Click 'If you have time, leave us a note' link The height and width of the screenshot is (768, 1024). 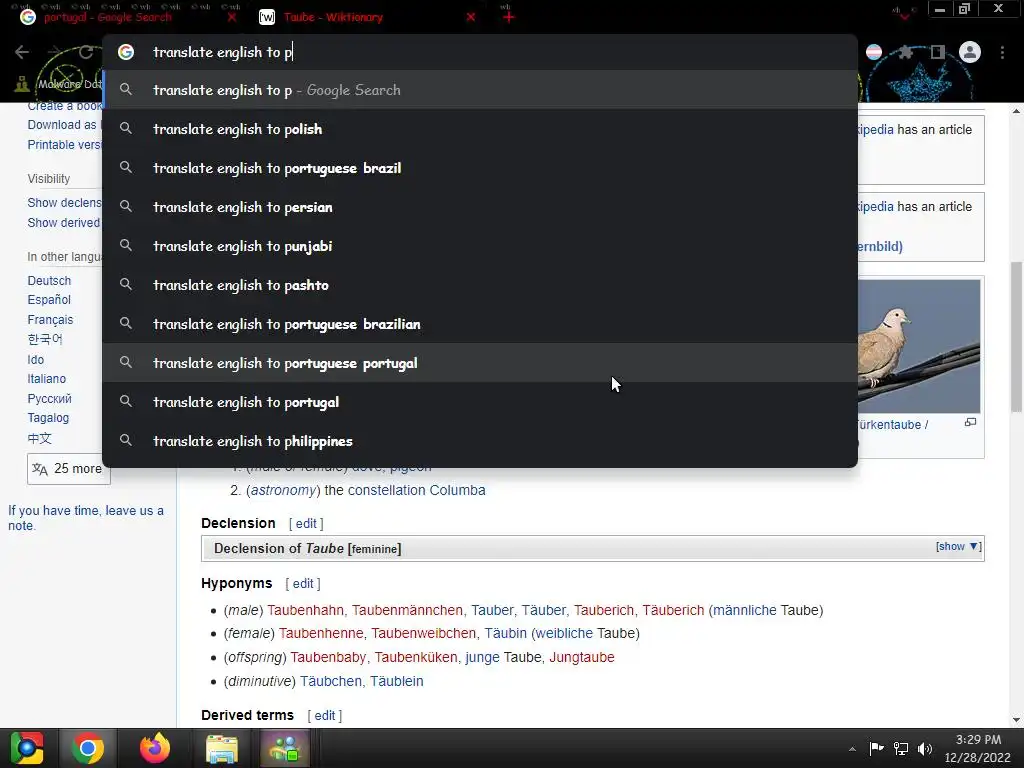(x=86, y=518)
